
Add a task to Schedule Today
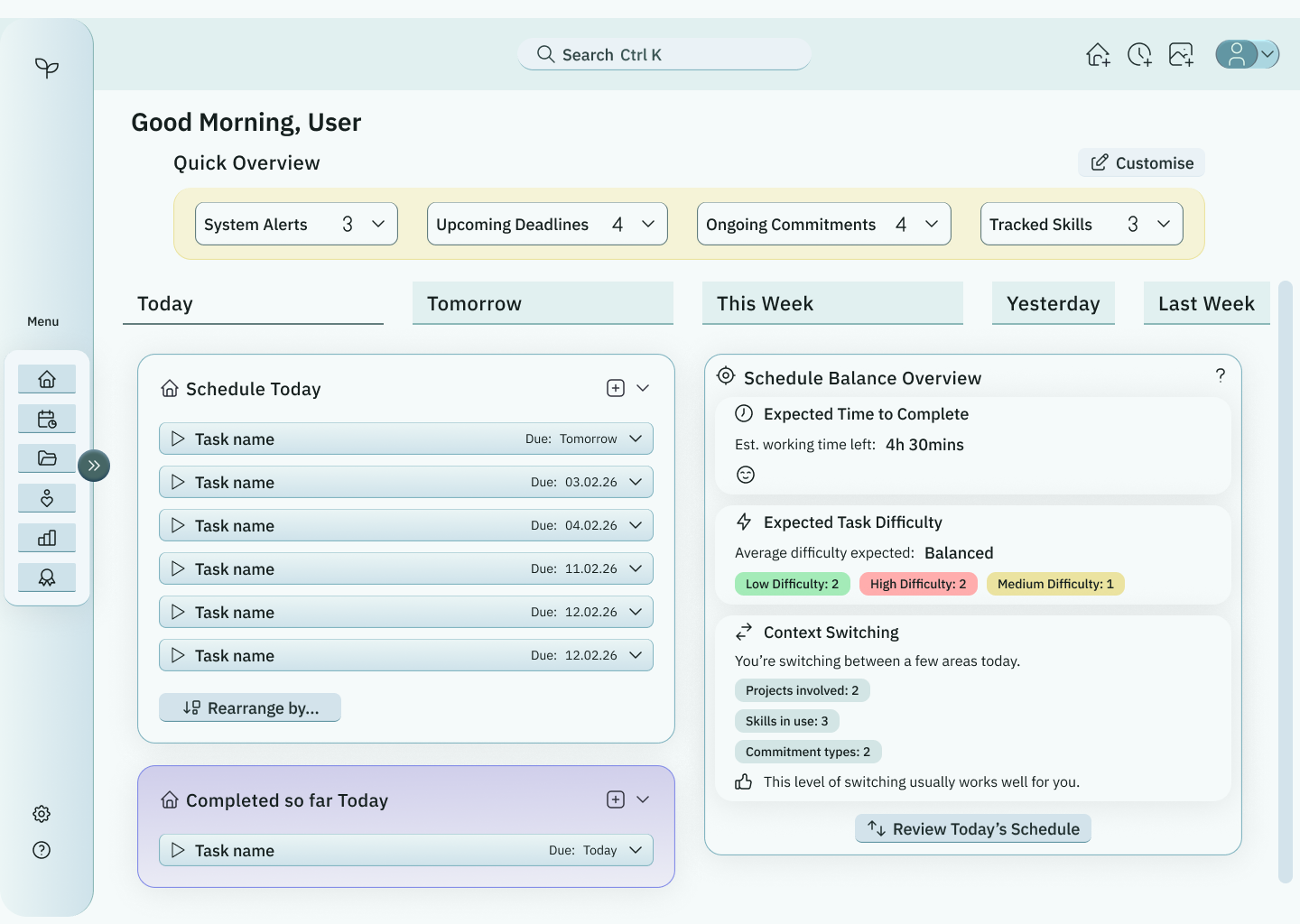coord(616,388)
